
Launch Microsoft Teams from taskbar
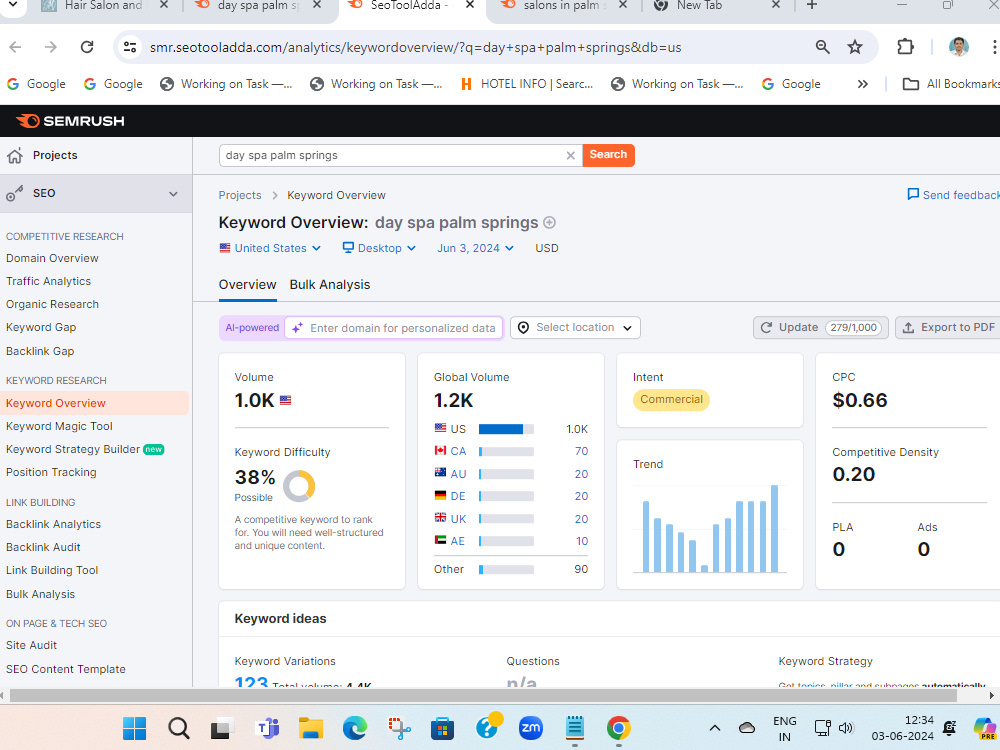pos(268,728)
